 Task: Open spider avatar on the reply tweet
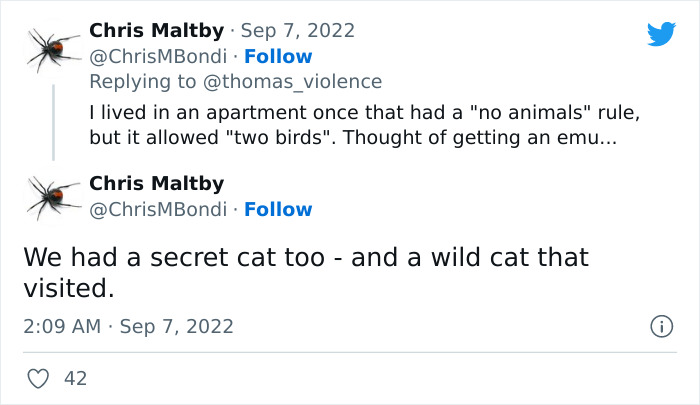coord(53,197)
